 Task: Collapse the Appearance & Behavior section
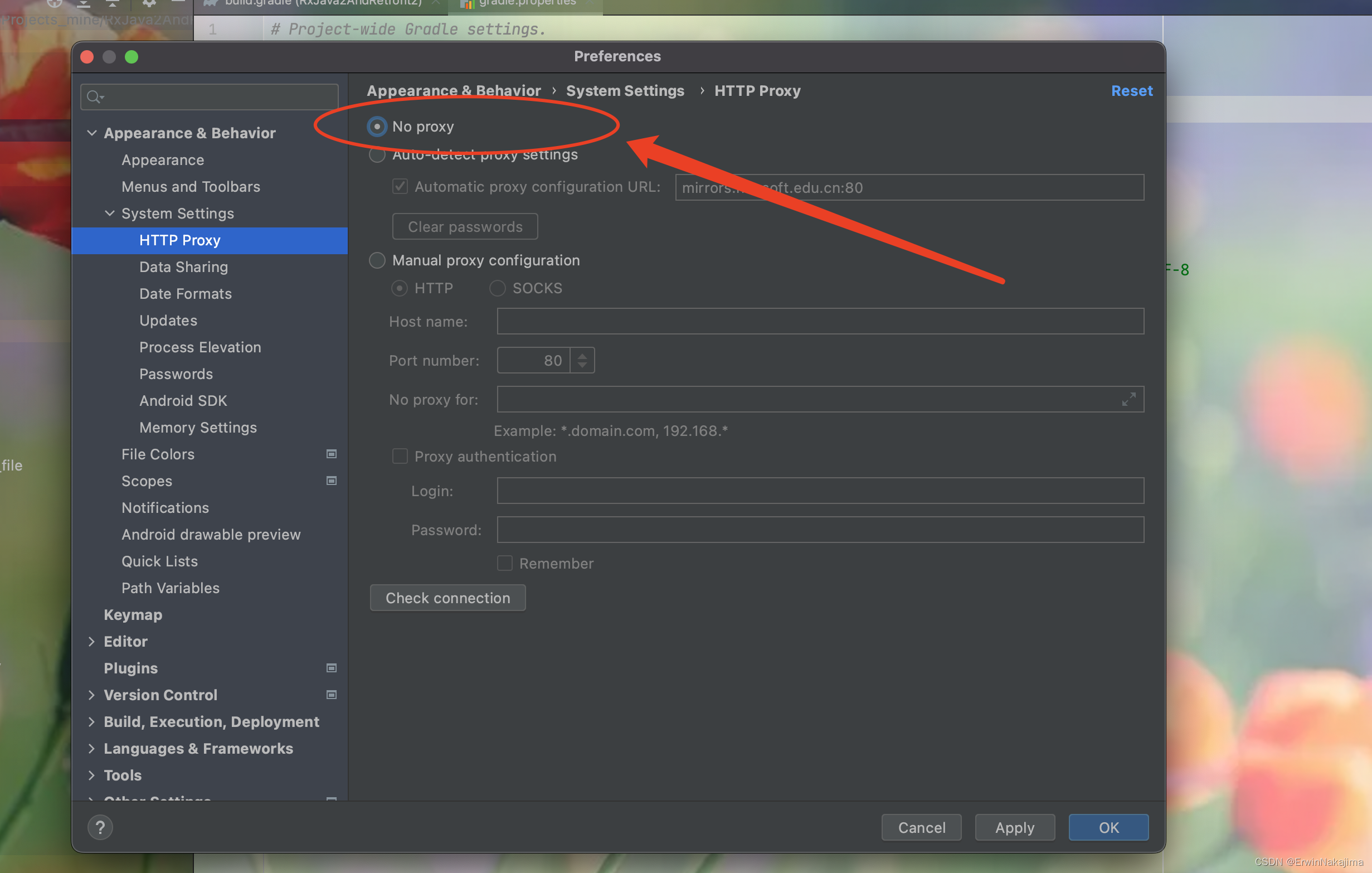(x=92, y=133)
